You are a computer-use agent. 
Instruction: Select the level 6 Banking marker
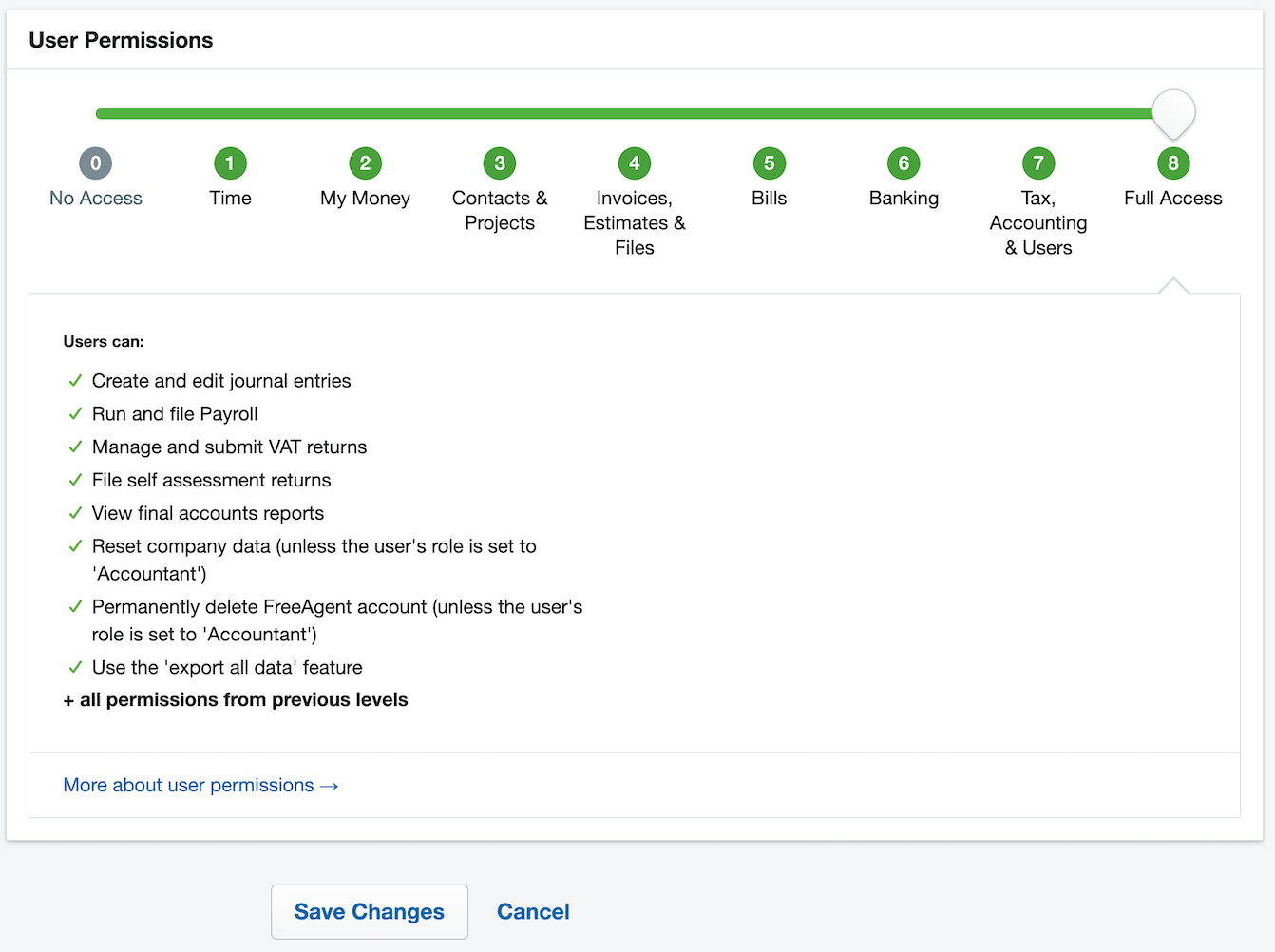point(904,162)
